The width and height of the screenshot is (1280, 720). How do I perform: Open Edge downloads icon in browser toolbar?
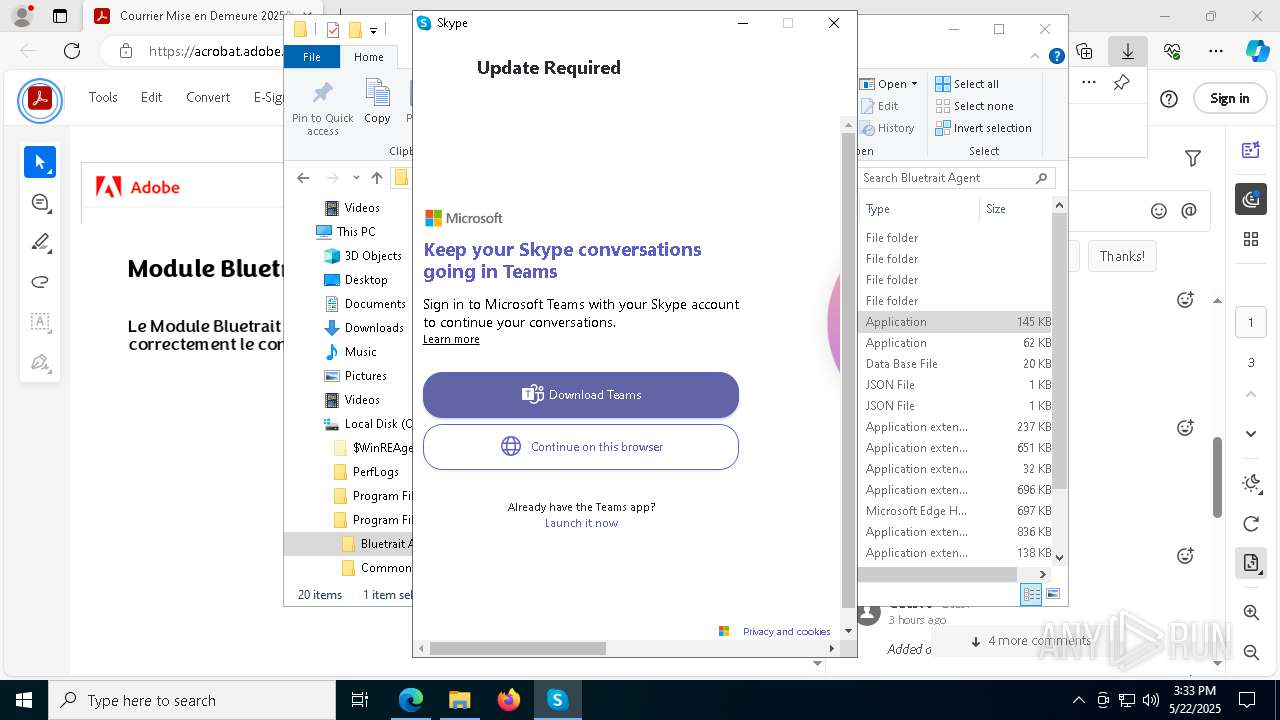[1128, 50]
